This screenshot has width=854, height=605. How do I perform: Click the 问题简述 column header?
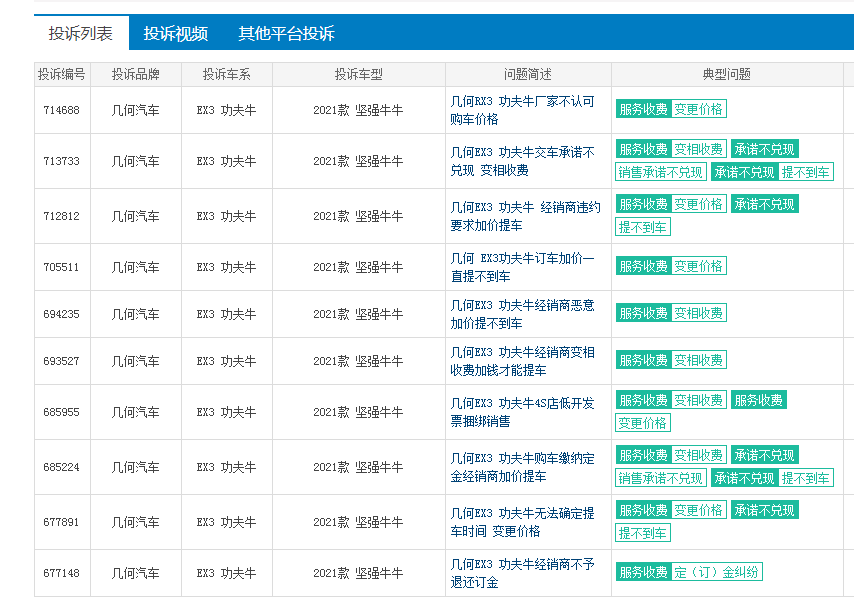(528, 74)
